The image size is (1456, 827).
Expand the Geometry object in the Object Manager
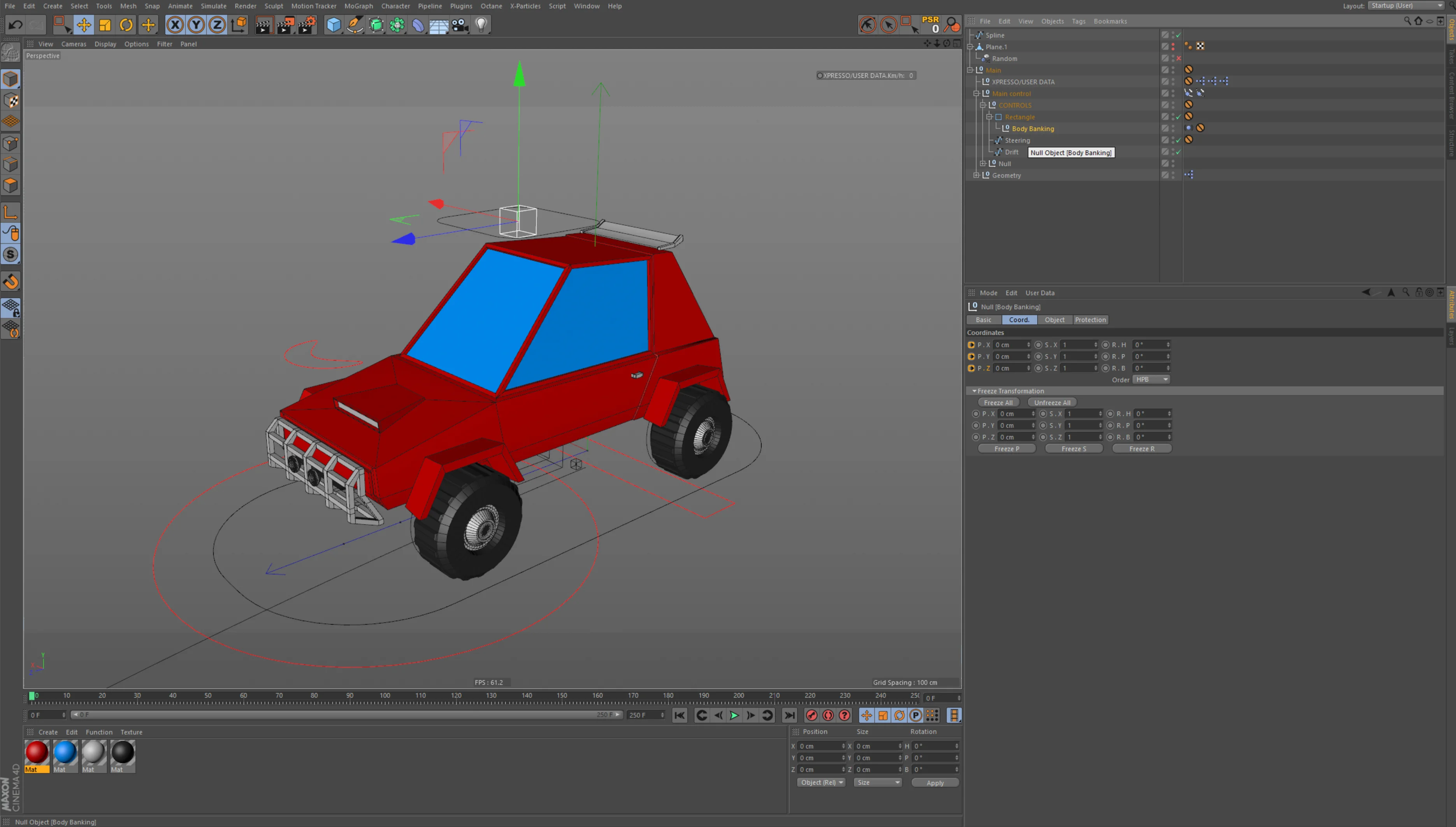click(977, 175)
